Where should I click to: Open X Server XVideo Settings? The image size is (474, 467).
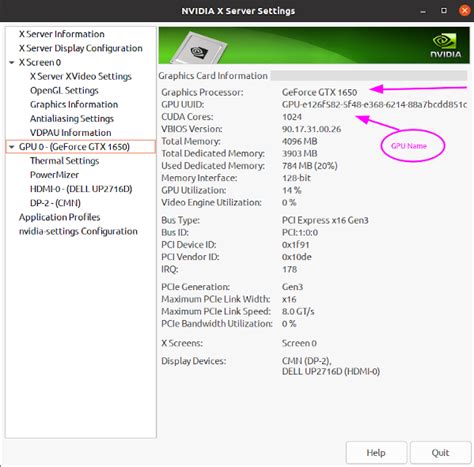tap(81, 76)
